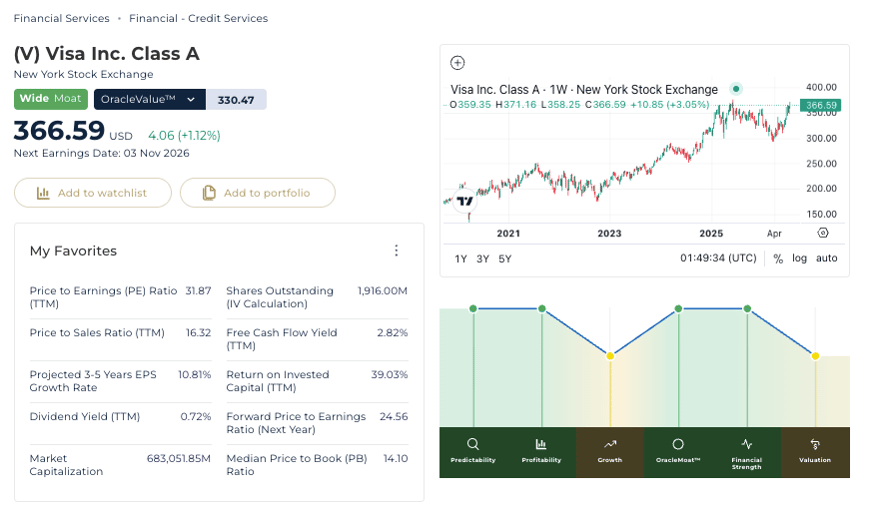The width and height of the screenshot is (887, 516).
Task: Open the UTC time zone selector
Action: point(718,258)
